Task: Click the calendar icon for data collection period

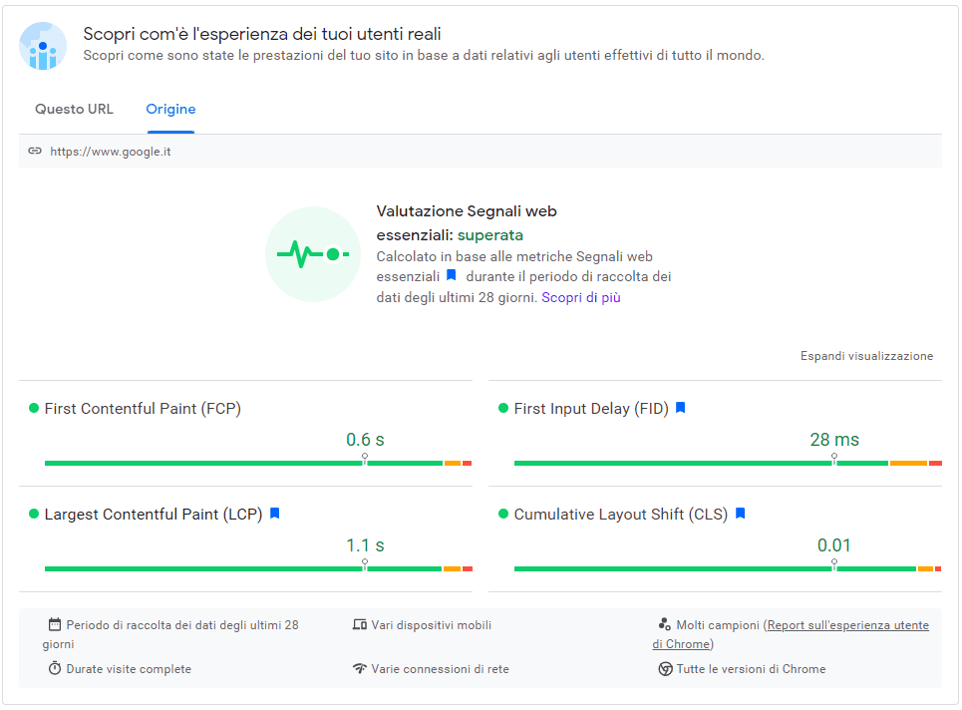Action: click(55, 624)
